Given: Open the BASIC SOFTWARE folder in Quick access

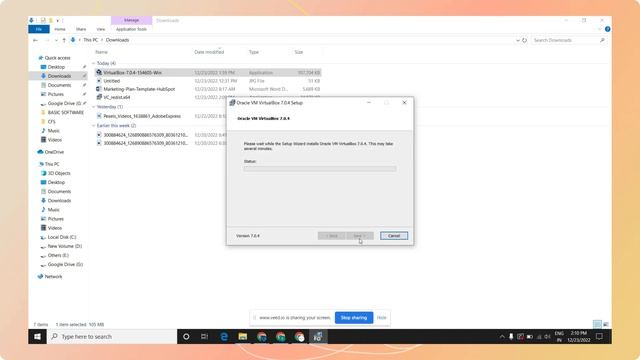Looking at the screenshot, I should pos(62,112).
